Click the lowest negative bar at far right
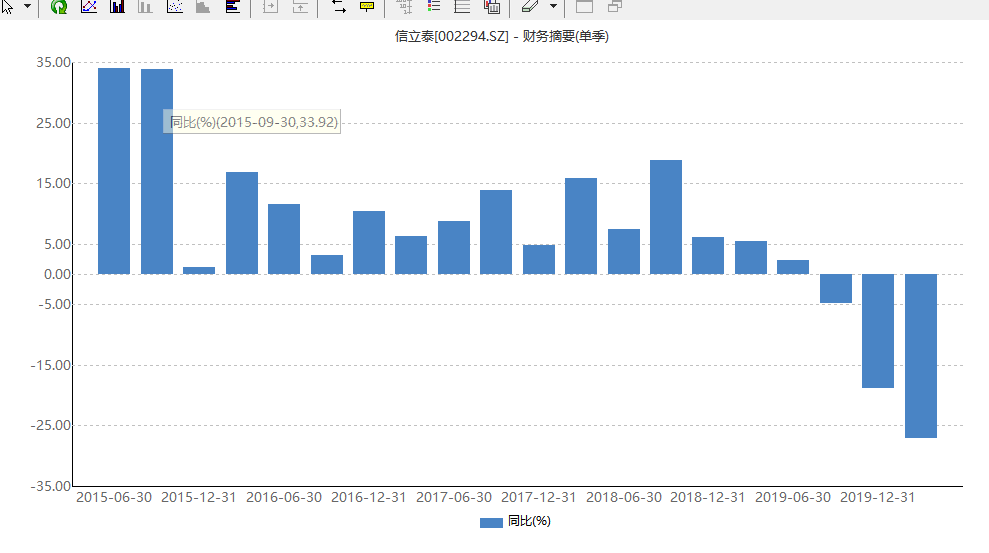Screen dimensions: 989x553 (921, 356)
